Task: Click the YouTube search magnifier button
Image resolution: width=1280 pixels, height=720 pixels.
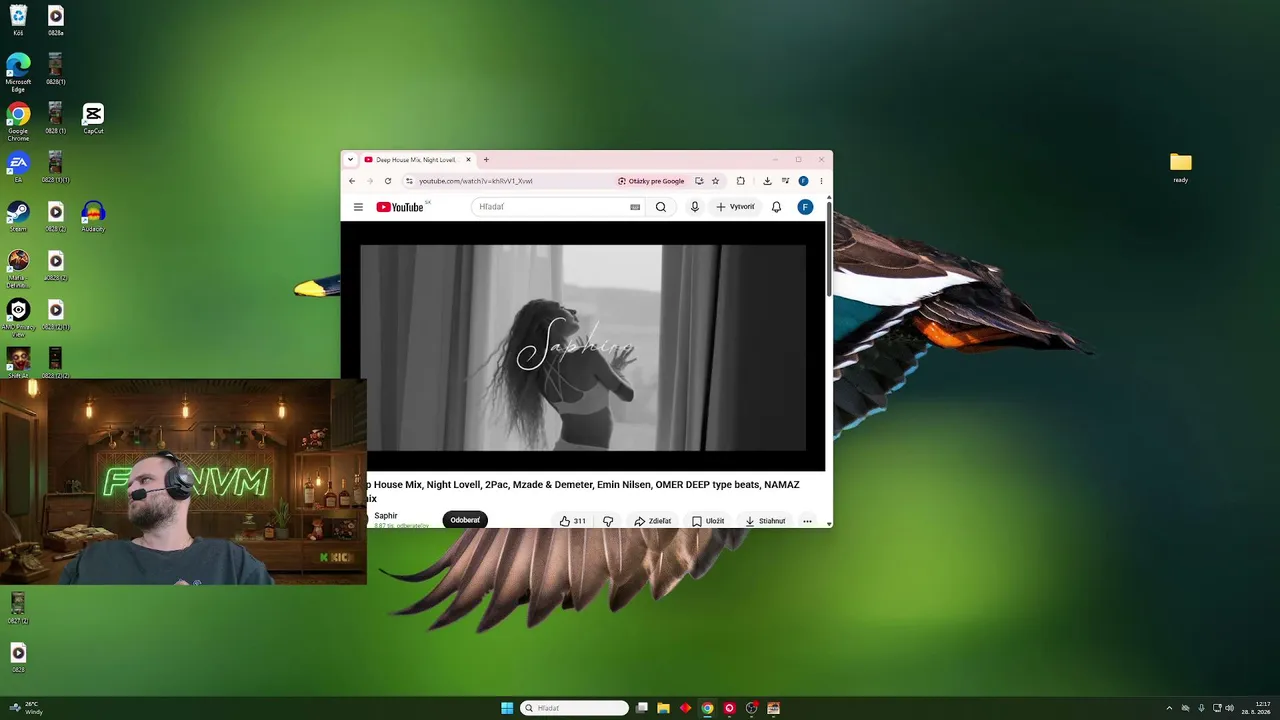Action: pyautogui.click(x=661, y=207)
